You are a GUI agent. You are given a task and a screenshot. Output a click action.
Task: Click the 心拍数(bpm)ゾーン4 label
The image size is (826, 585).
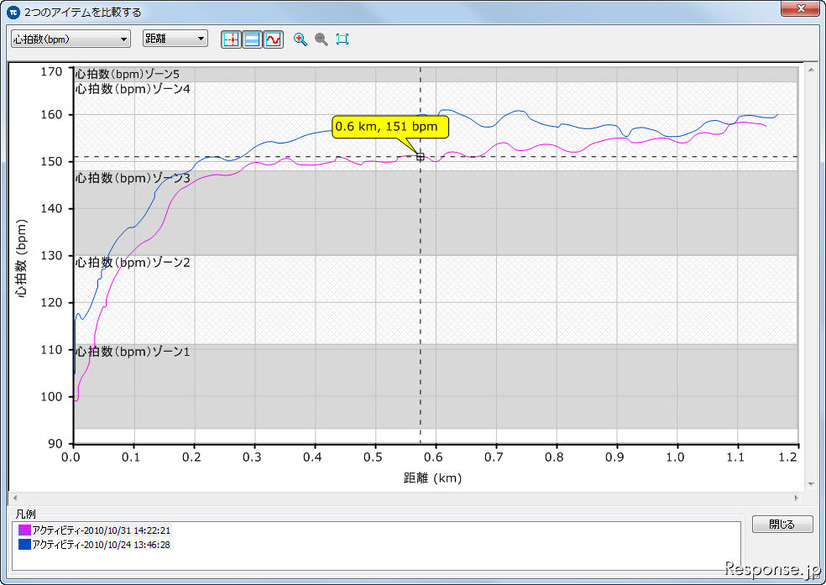[x=132, y=89]
